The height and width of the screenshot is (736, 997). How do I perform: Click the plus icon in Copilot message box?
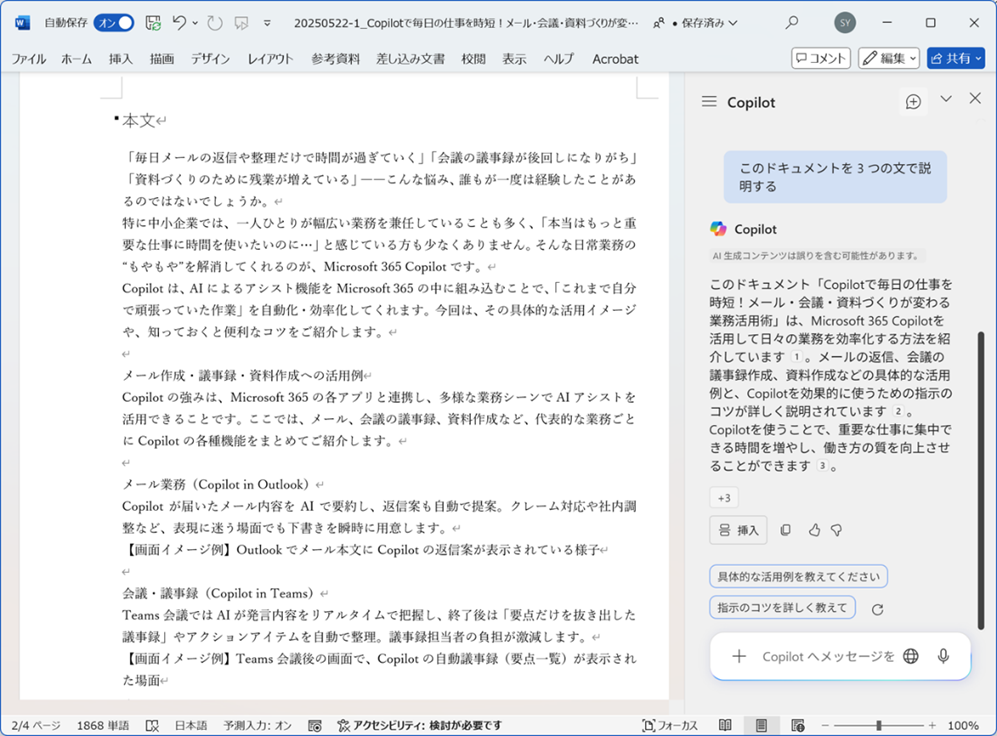coord(739,656)
